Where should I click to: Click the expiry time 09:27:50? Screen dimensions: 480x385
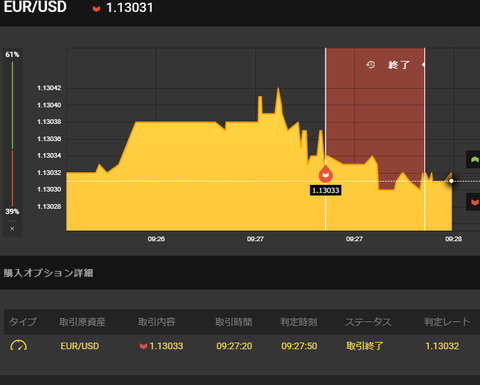[299, 346]
